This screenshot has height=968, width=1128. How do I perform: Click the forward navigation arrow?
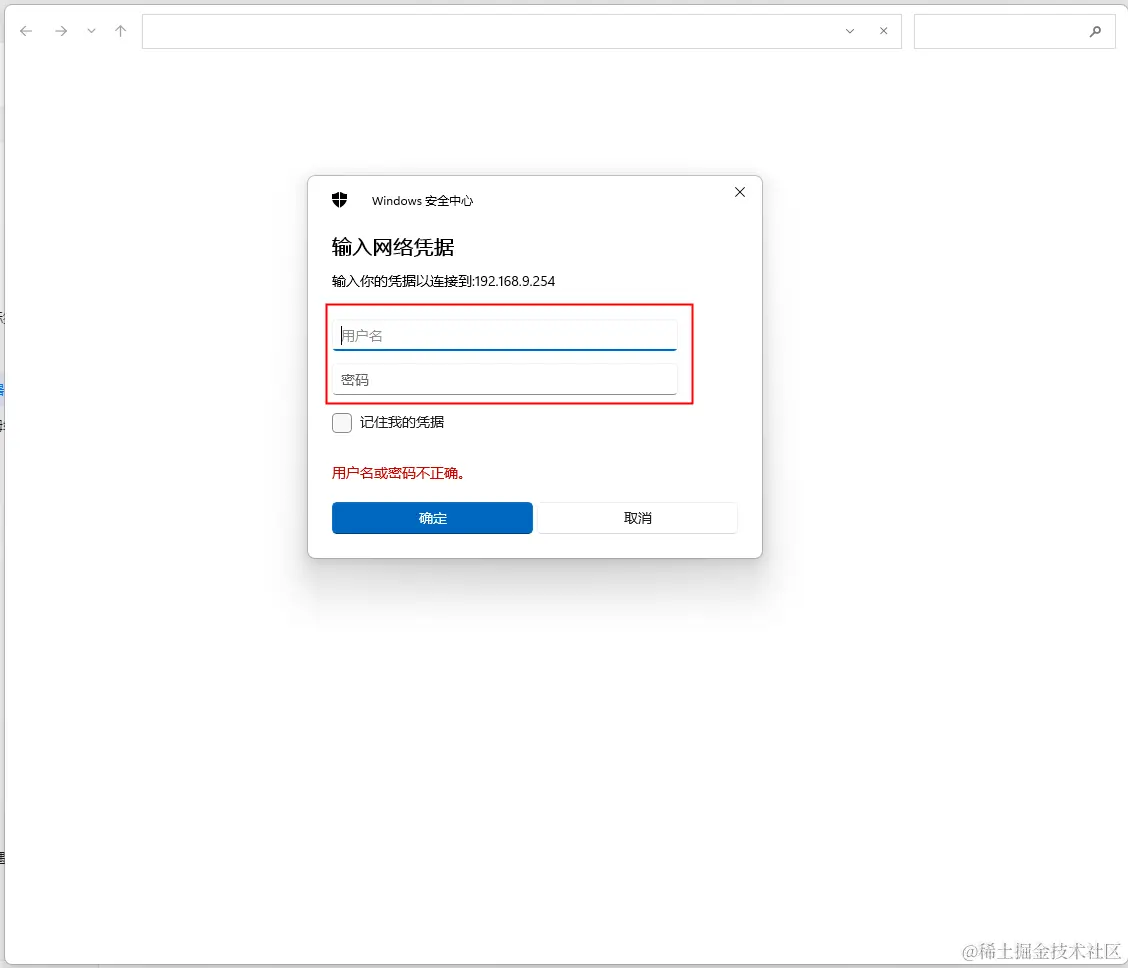61,31
